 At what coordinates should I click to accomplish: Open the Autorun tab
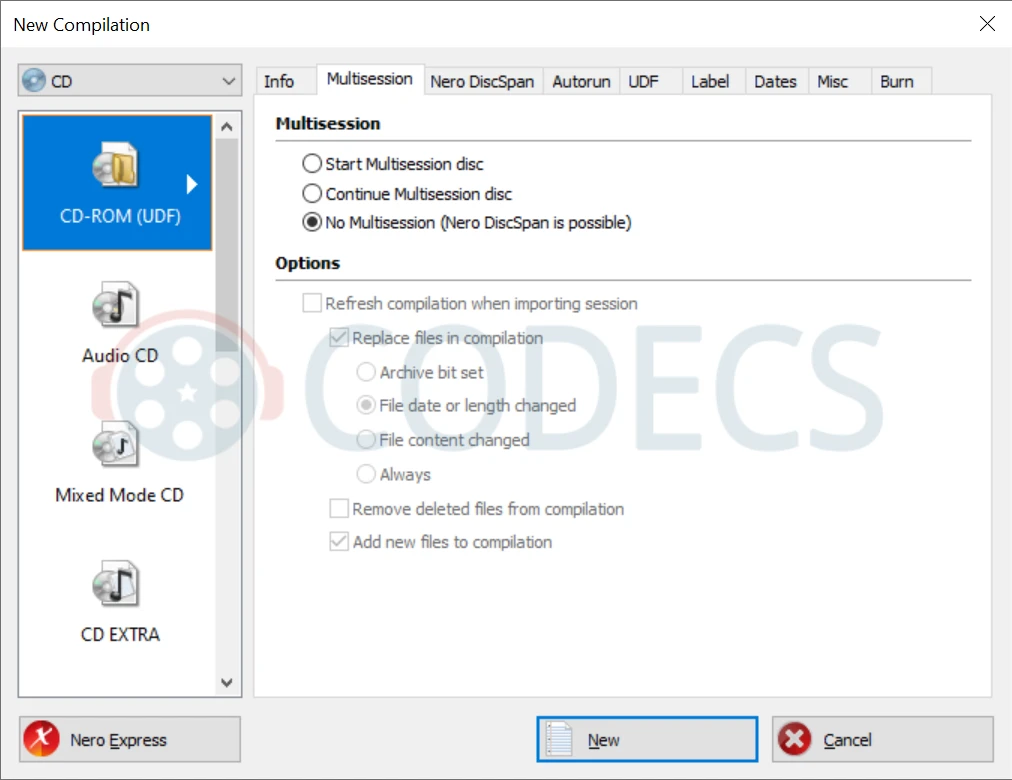coord(581,82)
